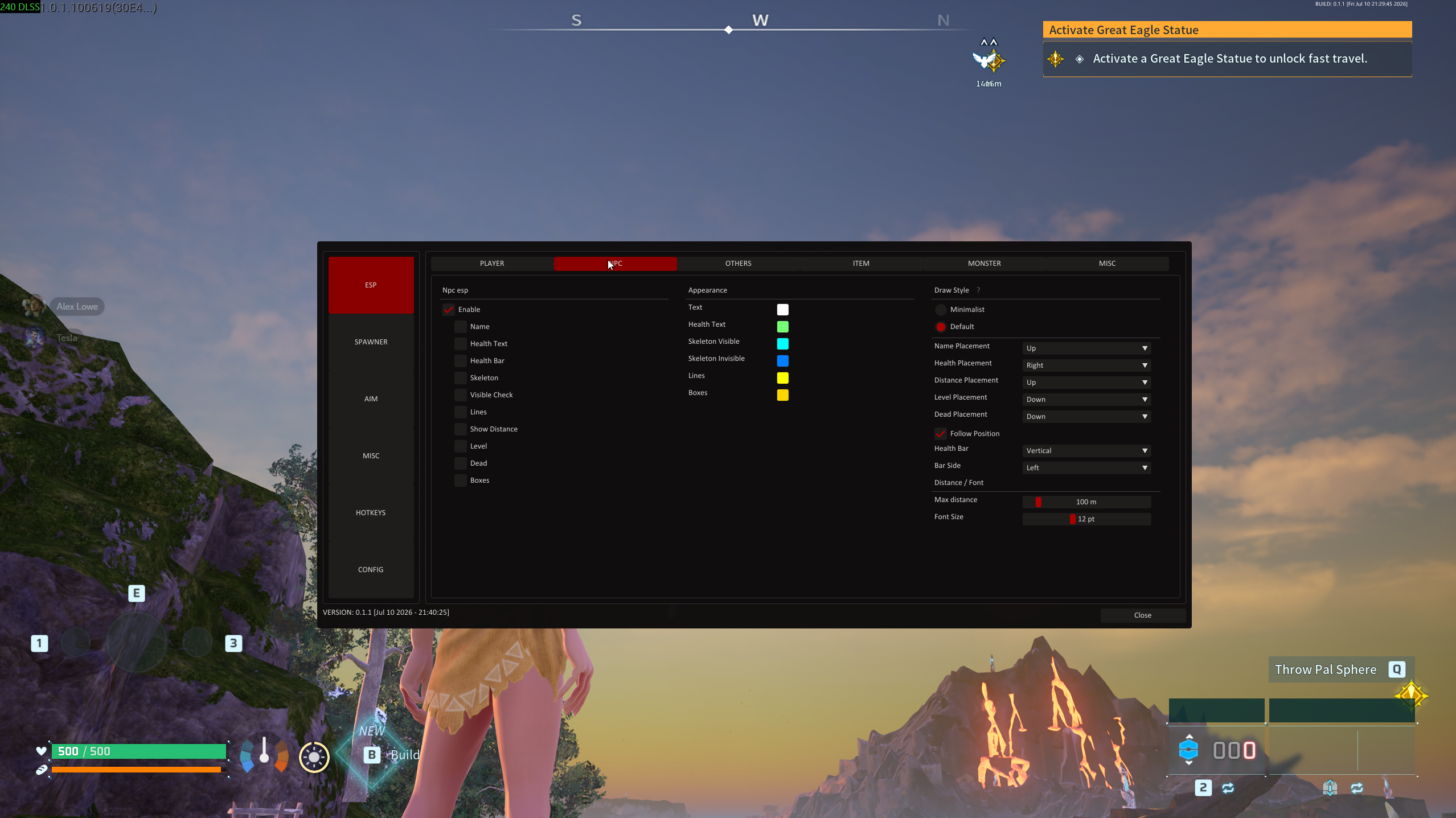Viewport: 1456px width, 818px height.
Task: Click the hunger stomach icon
Action: [x=41, y=770]
